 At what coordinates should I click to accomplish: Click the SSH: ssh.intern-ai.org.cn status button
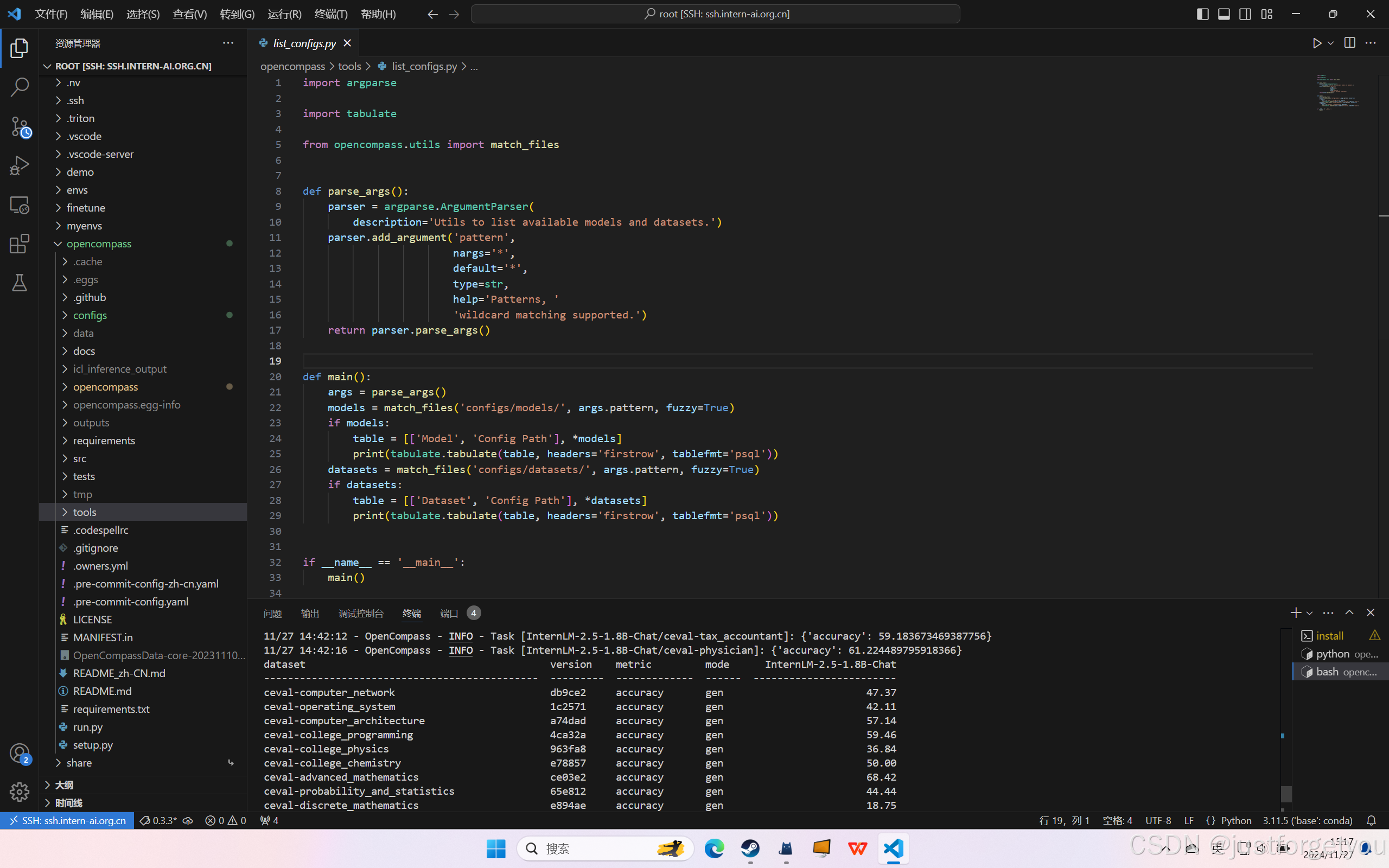(67, 820)
